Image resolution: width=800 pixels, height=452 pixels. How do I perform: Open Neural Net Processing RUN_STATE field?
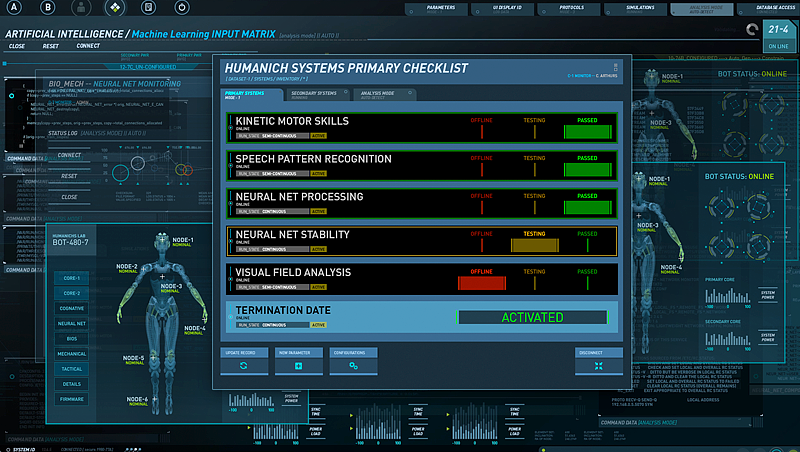point(272,211)
